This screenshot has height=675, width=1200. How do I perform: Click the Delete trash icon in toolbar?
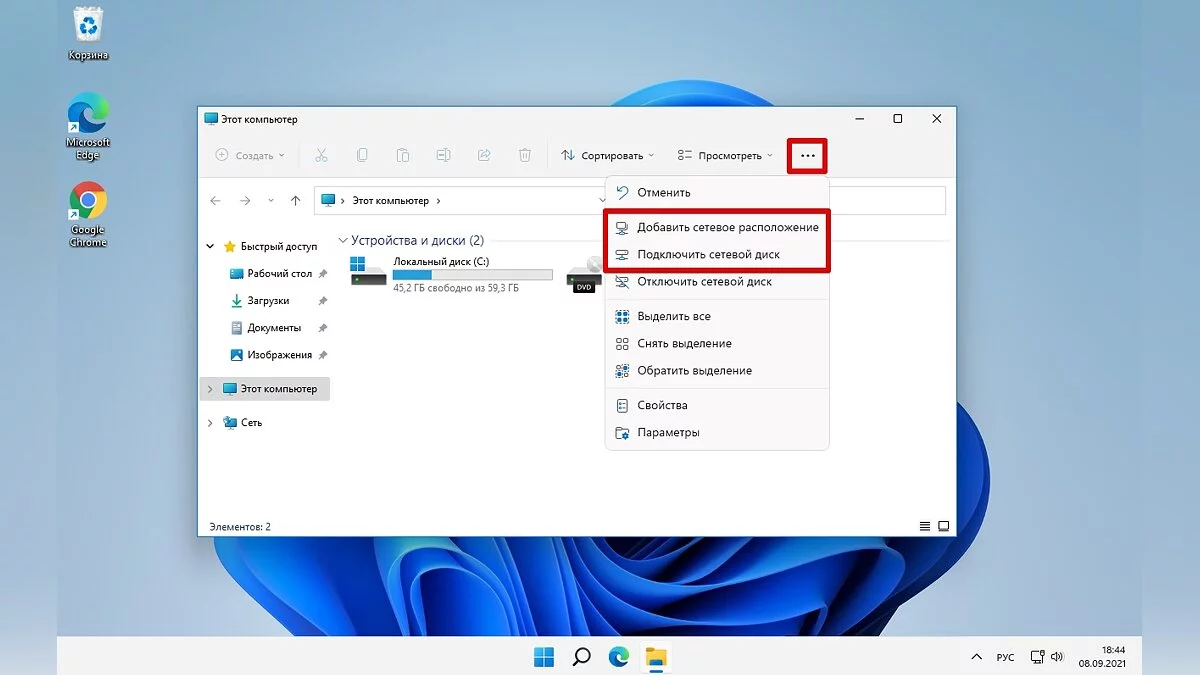(x=525, y=156)
